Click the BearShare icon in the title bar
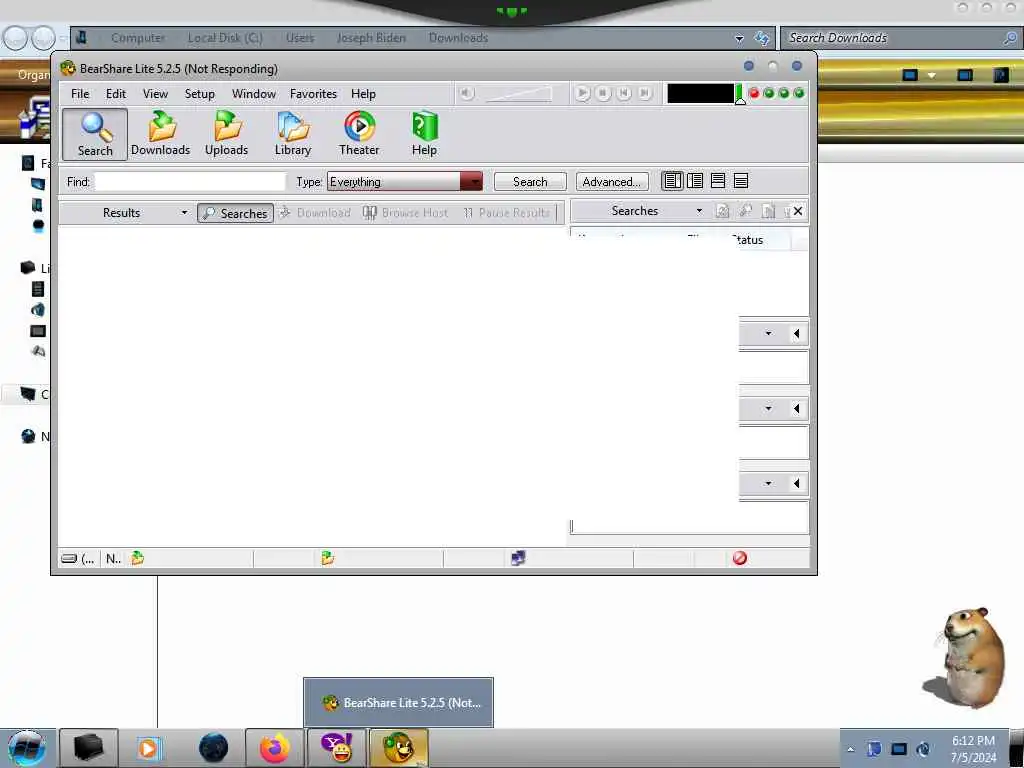 (x=68, y=69)
